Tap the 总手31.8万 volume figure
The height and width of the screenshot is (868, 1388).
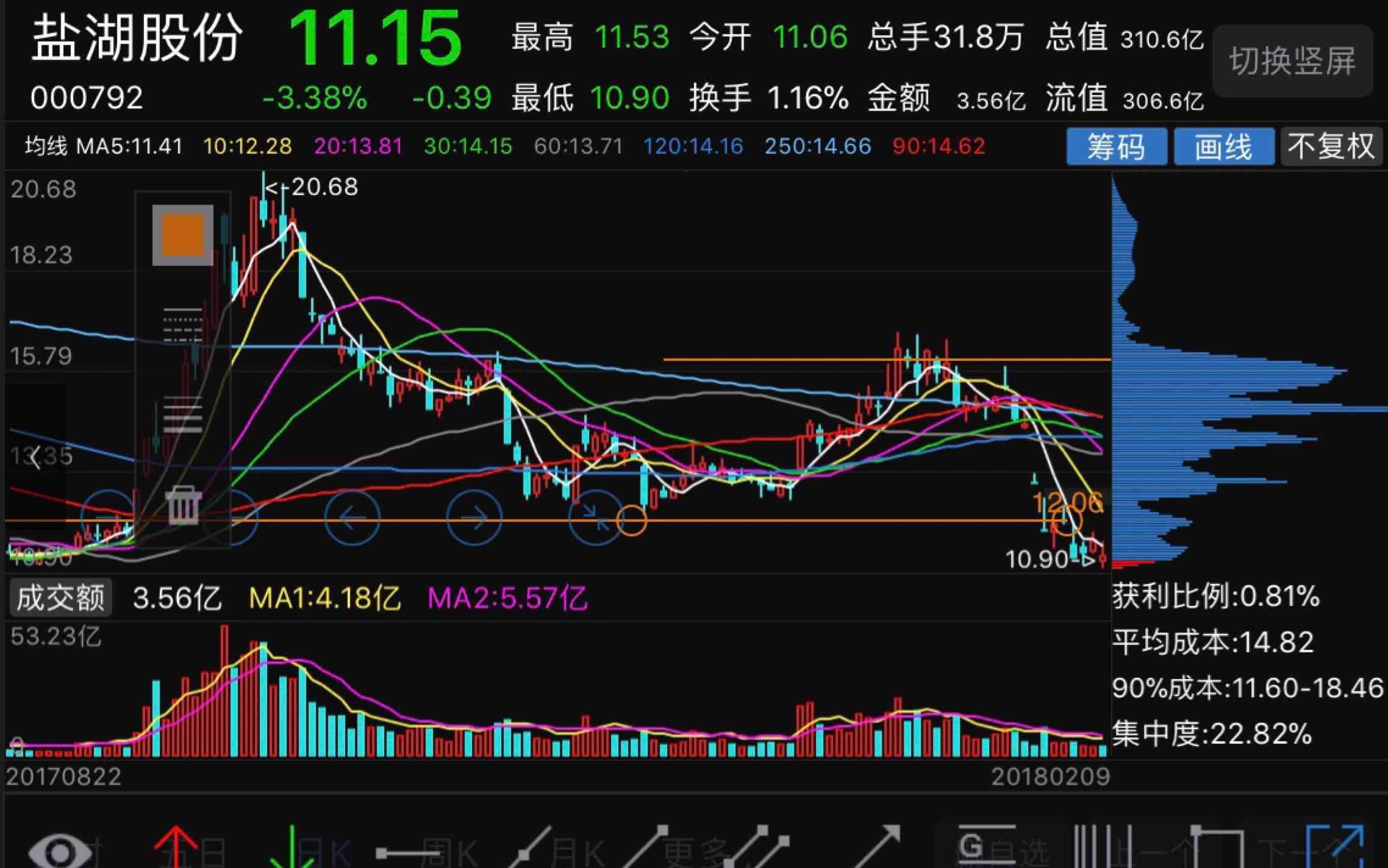(x=945, y=37)
